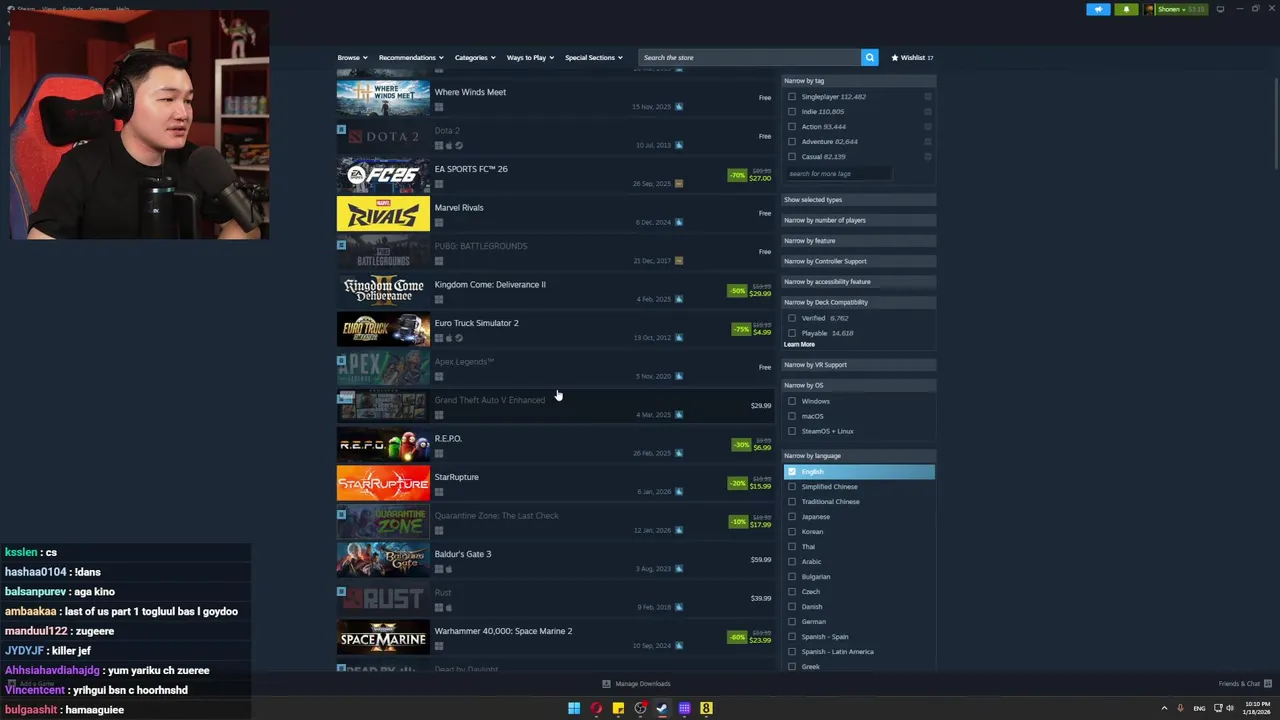Open the Browse dropdown menu
Screen dimensions: 1280x720
pyautogui.click(x=352, y=57)
